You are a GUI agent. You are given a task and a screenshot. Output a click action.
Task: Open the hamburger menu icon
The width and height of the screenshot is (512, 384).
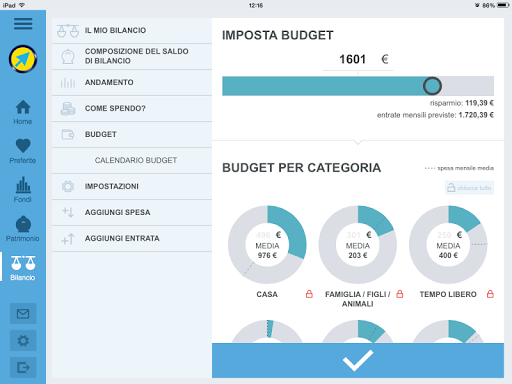pos(23,24)
